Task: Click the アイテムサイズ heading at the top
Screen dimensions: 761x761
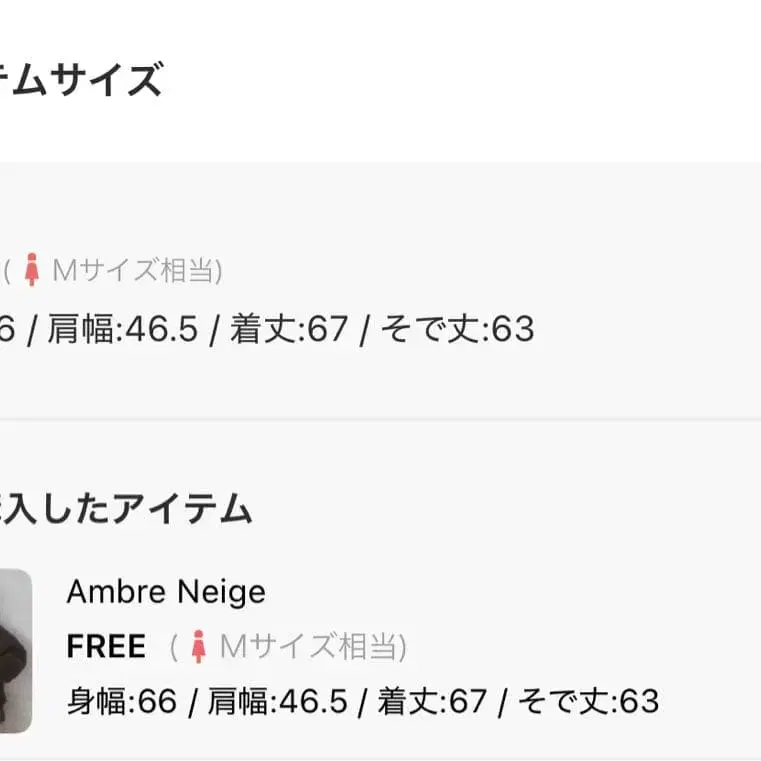Action: 81,78
